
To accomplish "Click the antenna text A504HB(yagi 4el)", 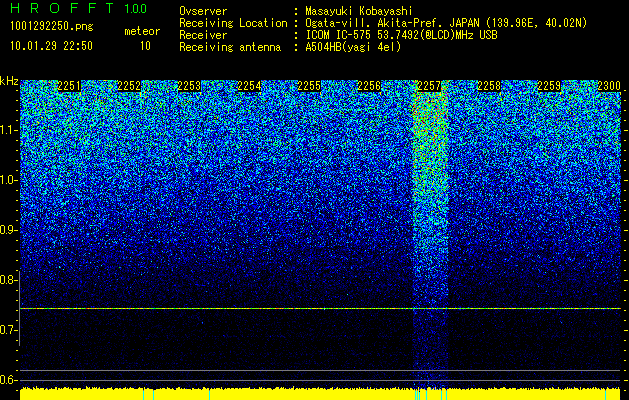I will click(353, 47).
